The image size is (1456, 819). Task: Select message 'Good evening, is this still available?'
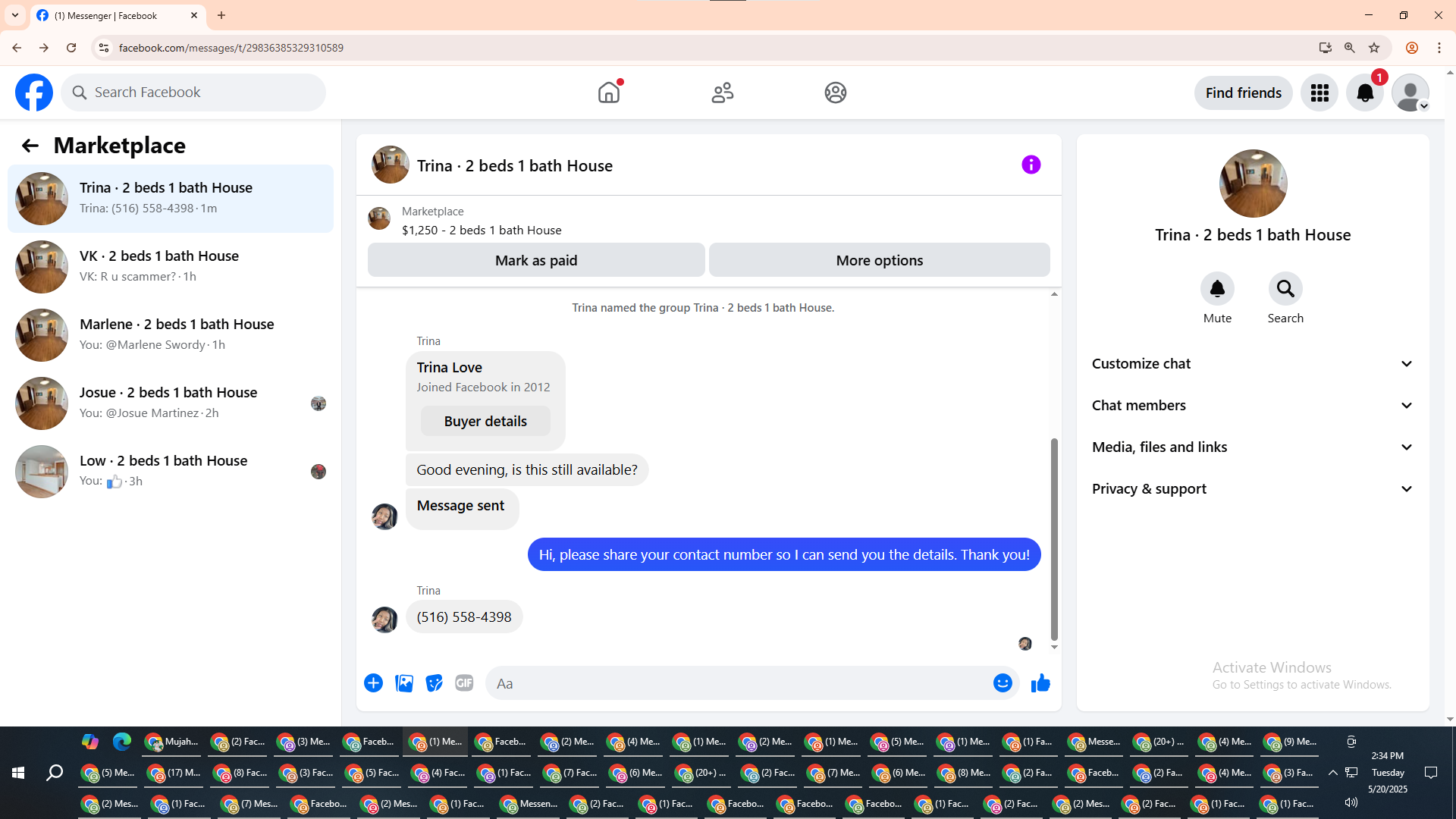point(527,470)
